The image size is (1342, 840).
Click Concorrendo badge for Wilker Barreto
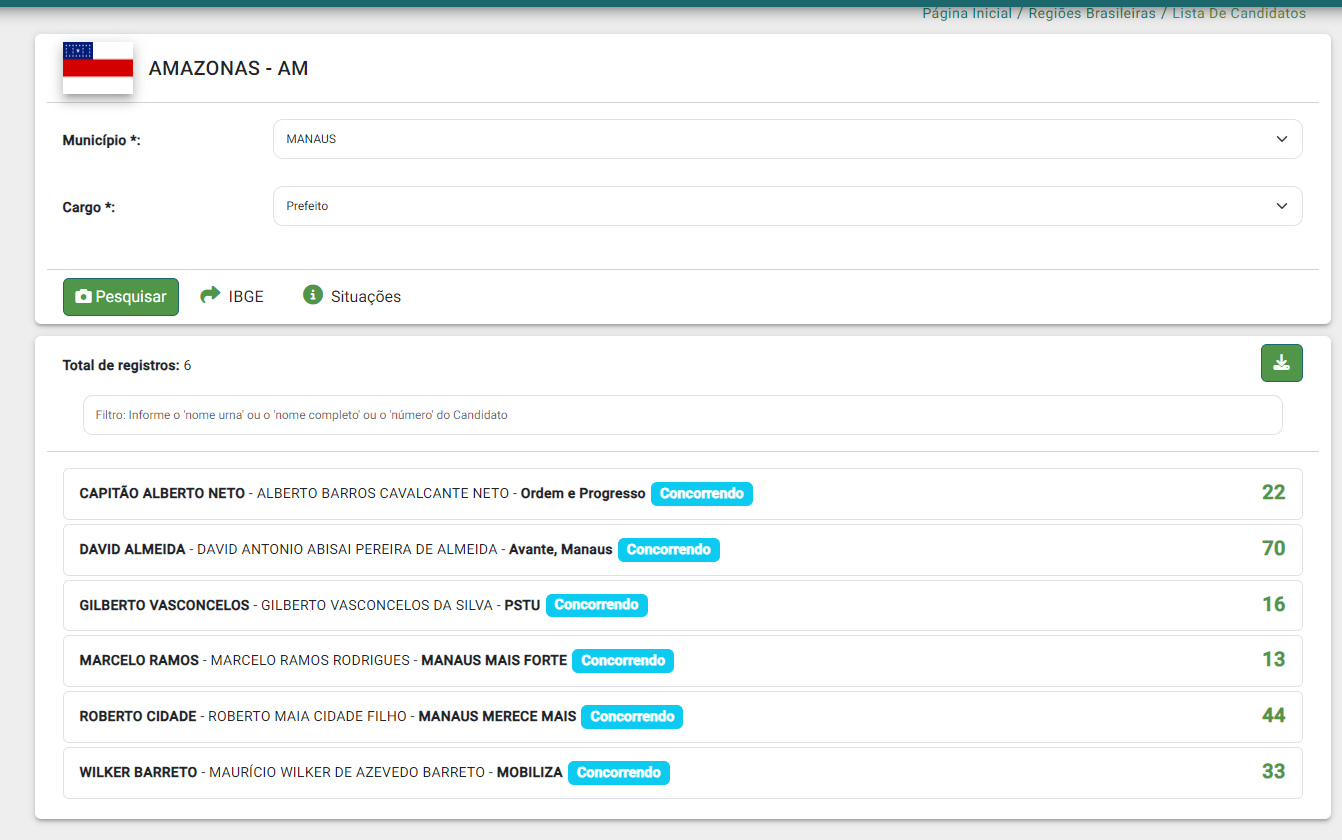click(x=619, y=773)
